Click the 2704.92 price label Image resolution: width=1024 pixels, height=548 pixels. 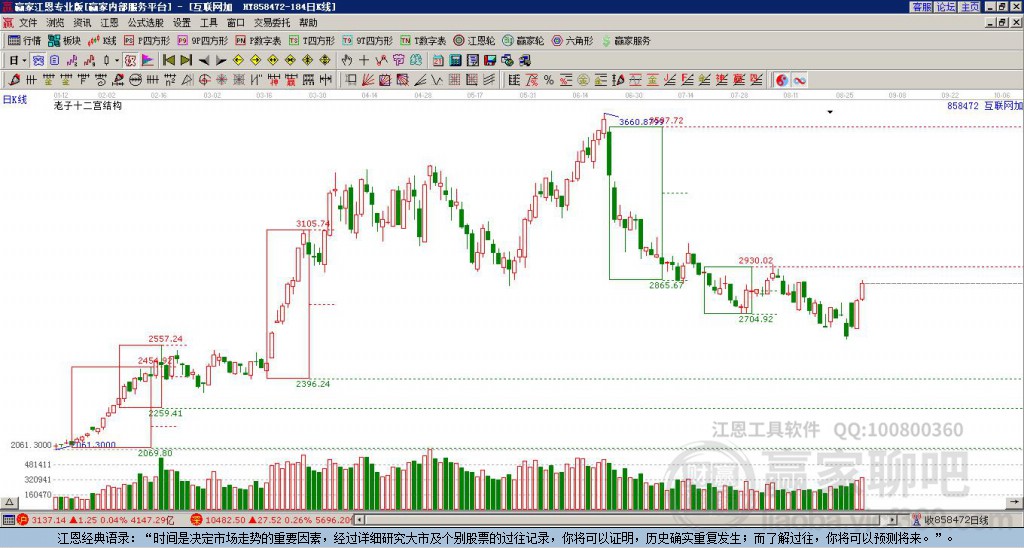(756, 319)
